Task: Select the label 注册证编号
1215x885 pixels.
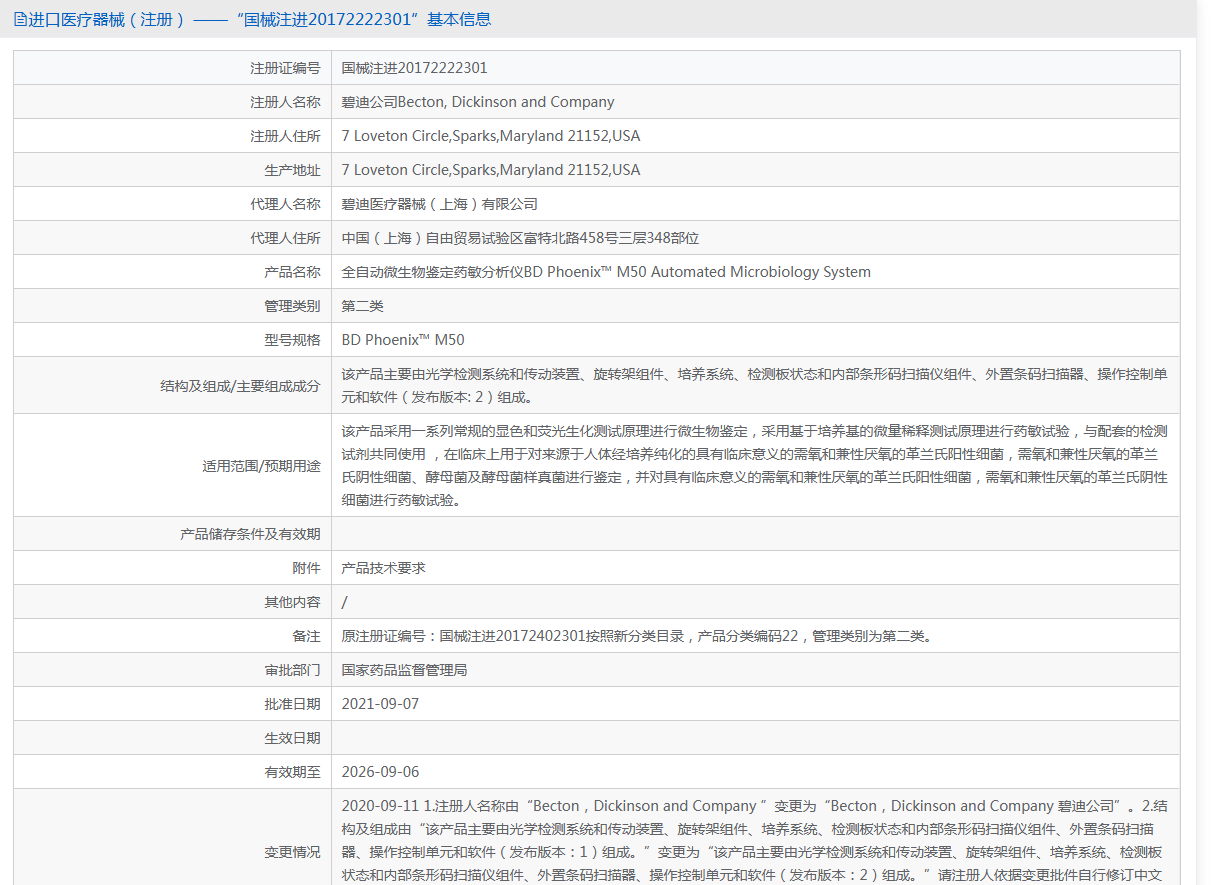Action: pyautogui.click(x=285, y=68)
